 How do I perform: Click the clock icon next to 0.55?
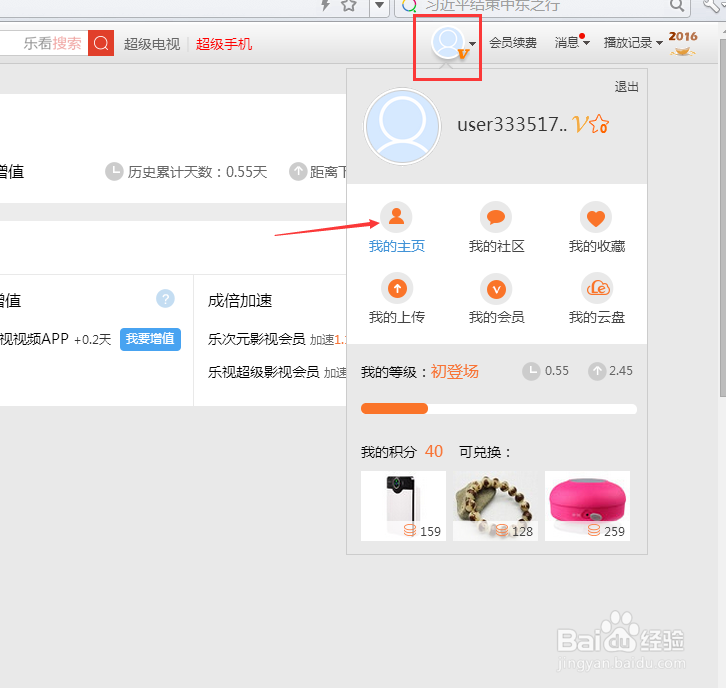coord(531,371)
